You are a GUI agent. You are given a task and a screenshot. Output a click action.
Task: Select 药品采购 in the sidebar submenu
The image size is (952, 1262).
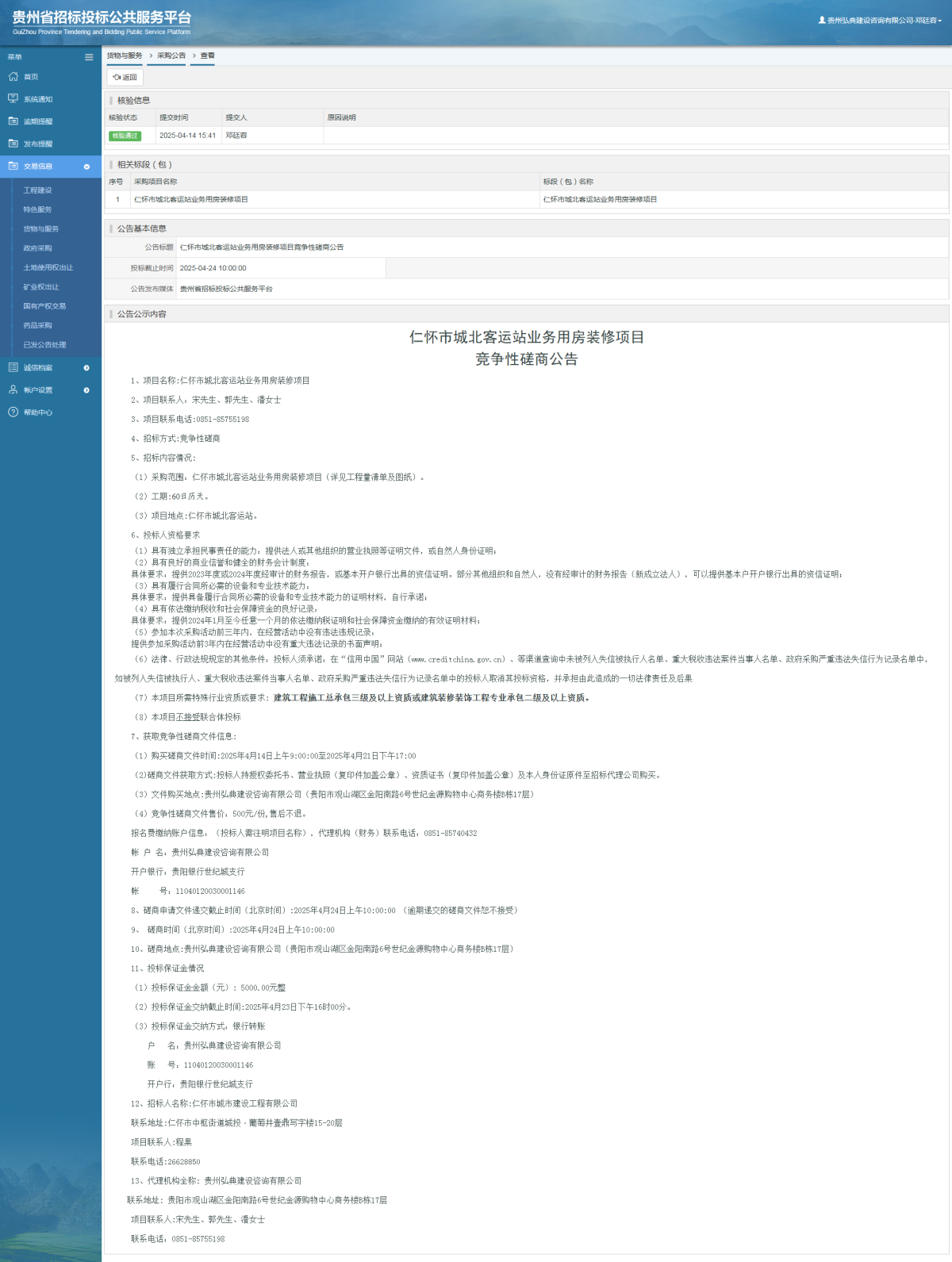pos(37,325)
